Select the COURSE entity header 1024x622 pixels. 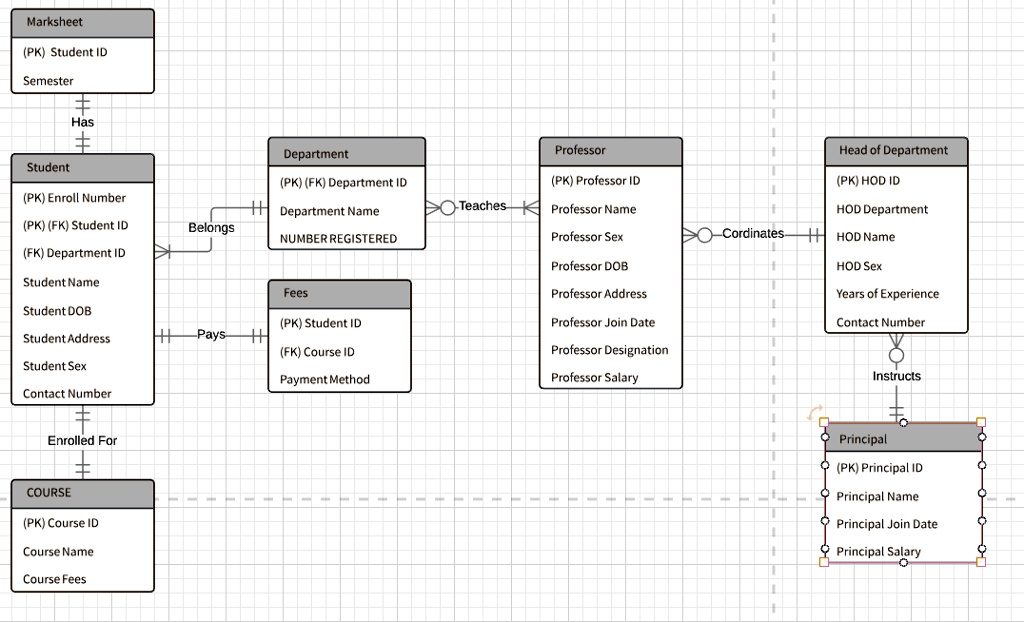click(x=82, y=493)
